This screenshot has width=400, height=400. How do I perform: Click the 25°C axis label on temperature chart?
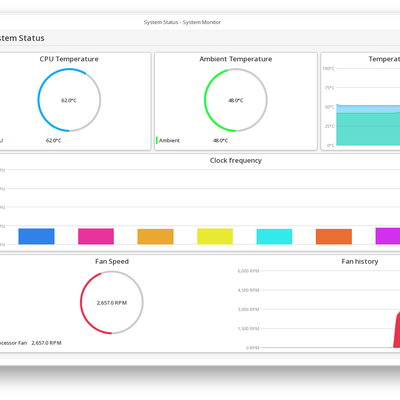[330, 126]
